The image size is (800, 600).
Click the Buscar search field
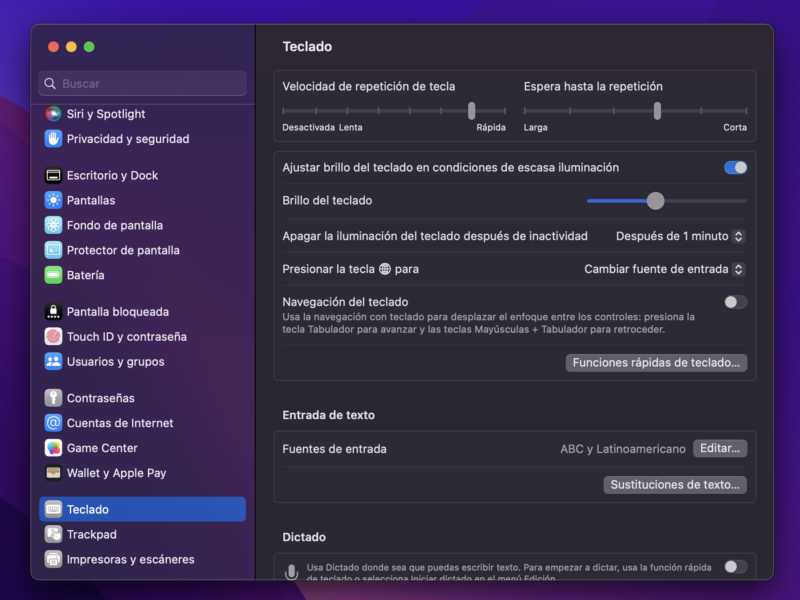click(x=141, y=83)
